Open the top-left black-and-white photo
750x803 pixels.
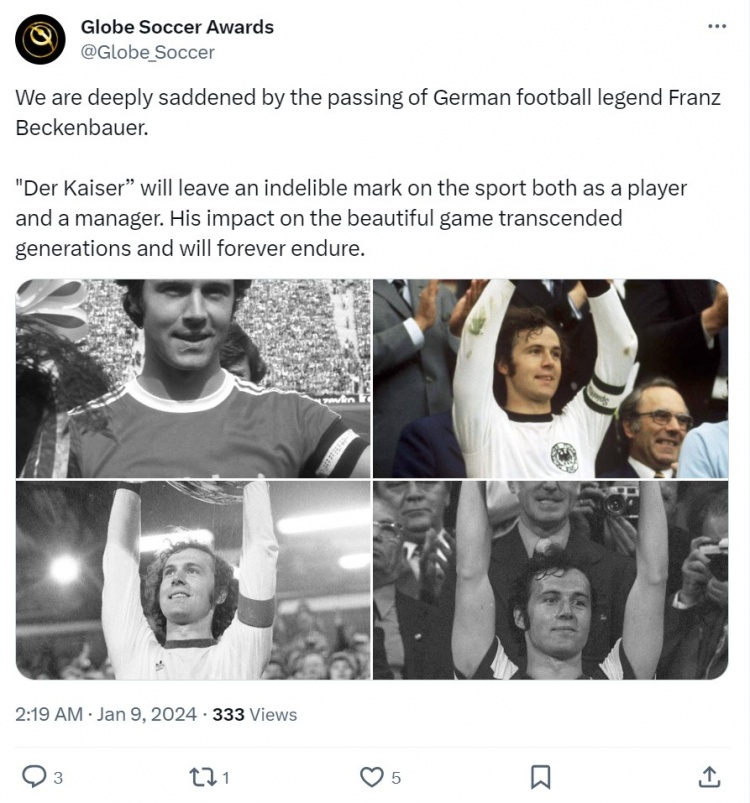[193, 378]
